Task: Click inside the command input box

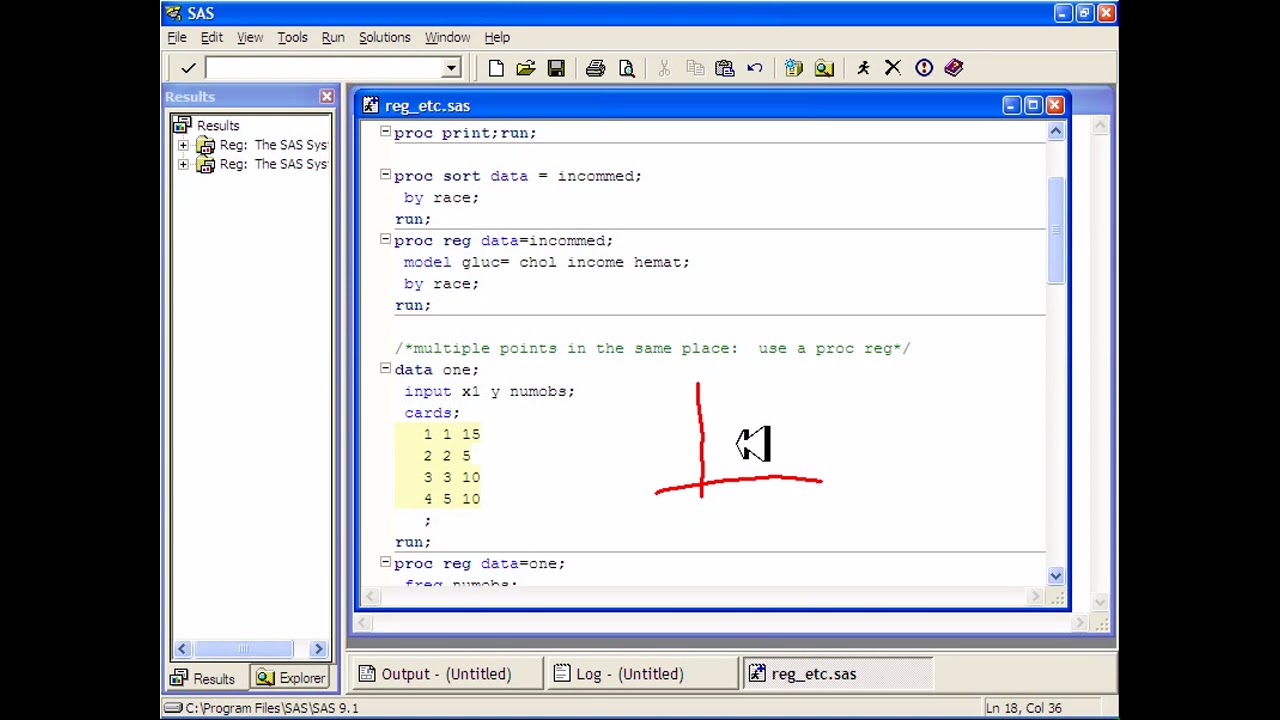Action: (325, 68)
